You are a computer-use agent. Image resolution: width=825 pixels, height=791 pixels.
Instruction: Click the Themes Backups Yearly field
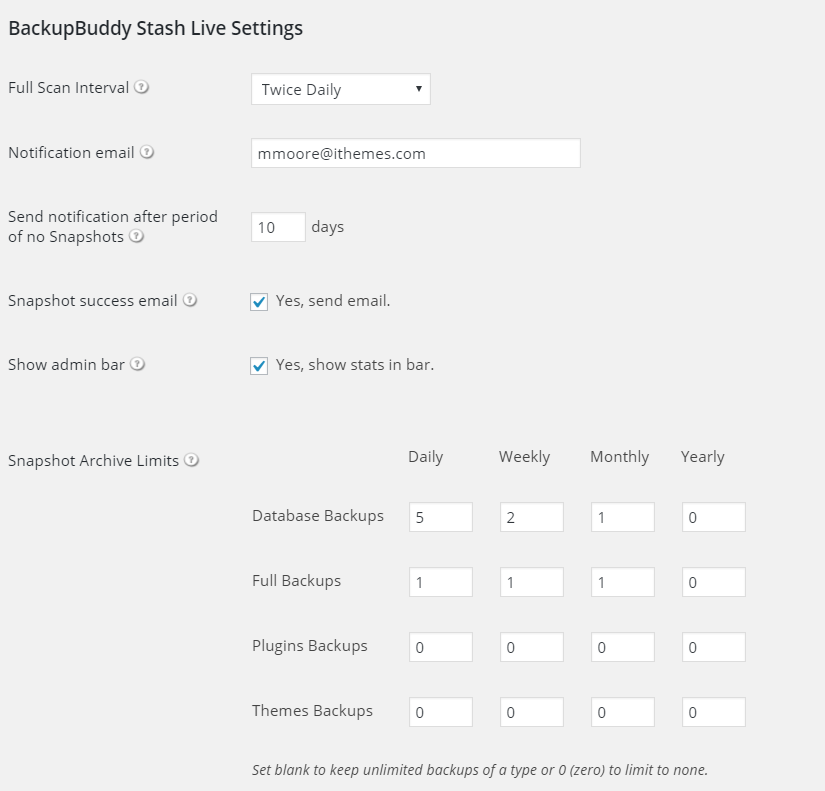tap(714, 712)
